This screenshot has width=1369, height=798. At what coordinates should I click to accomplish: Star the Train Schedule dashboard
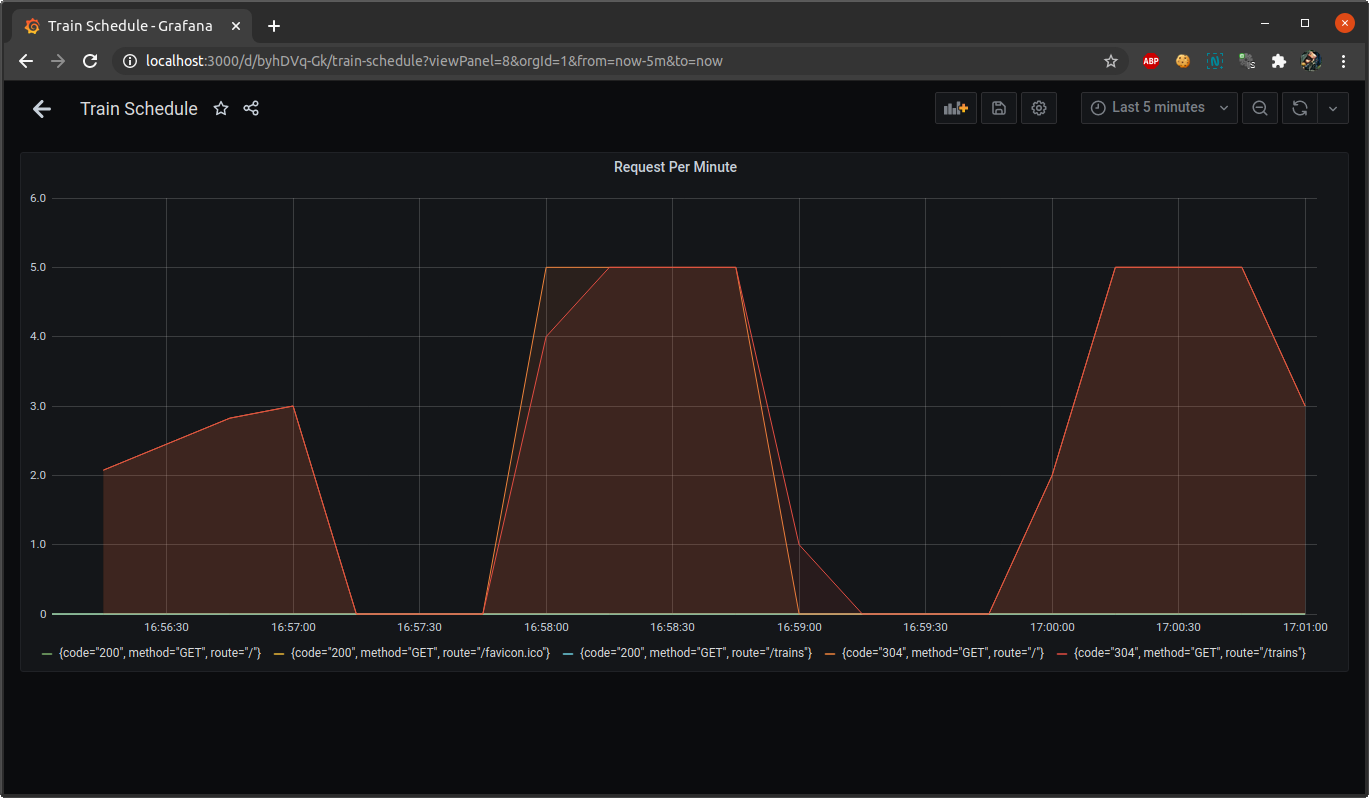(x=221, y=109)
